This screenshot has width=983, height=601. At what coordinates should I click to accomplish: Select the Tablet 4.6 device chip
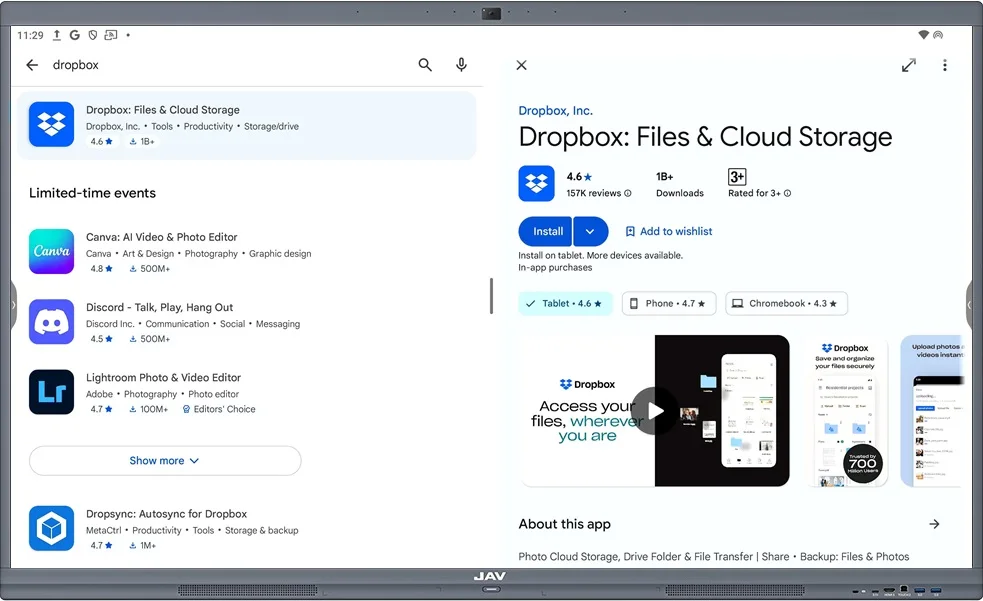click(565, 302)
